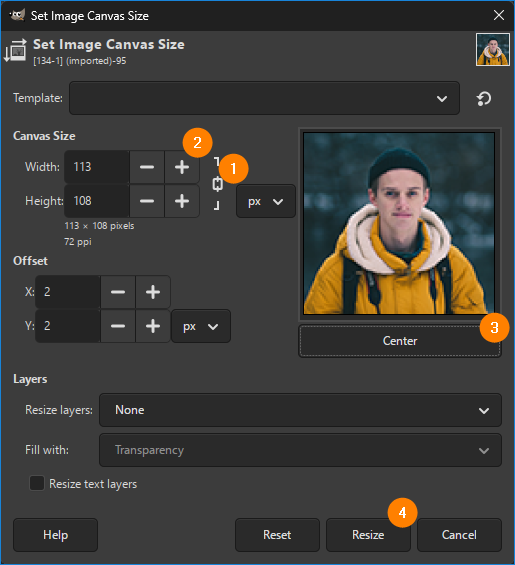Click the chain link aspect ratio lock

(217, 184)
